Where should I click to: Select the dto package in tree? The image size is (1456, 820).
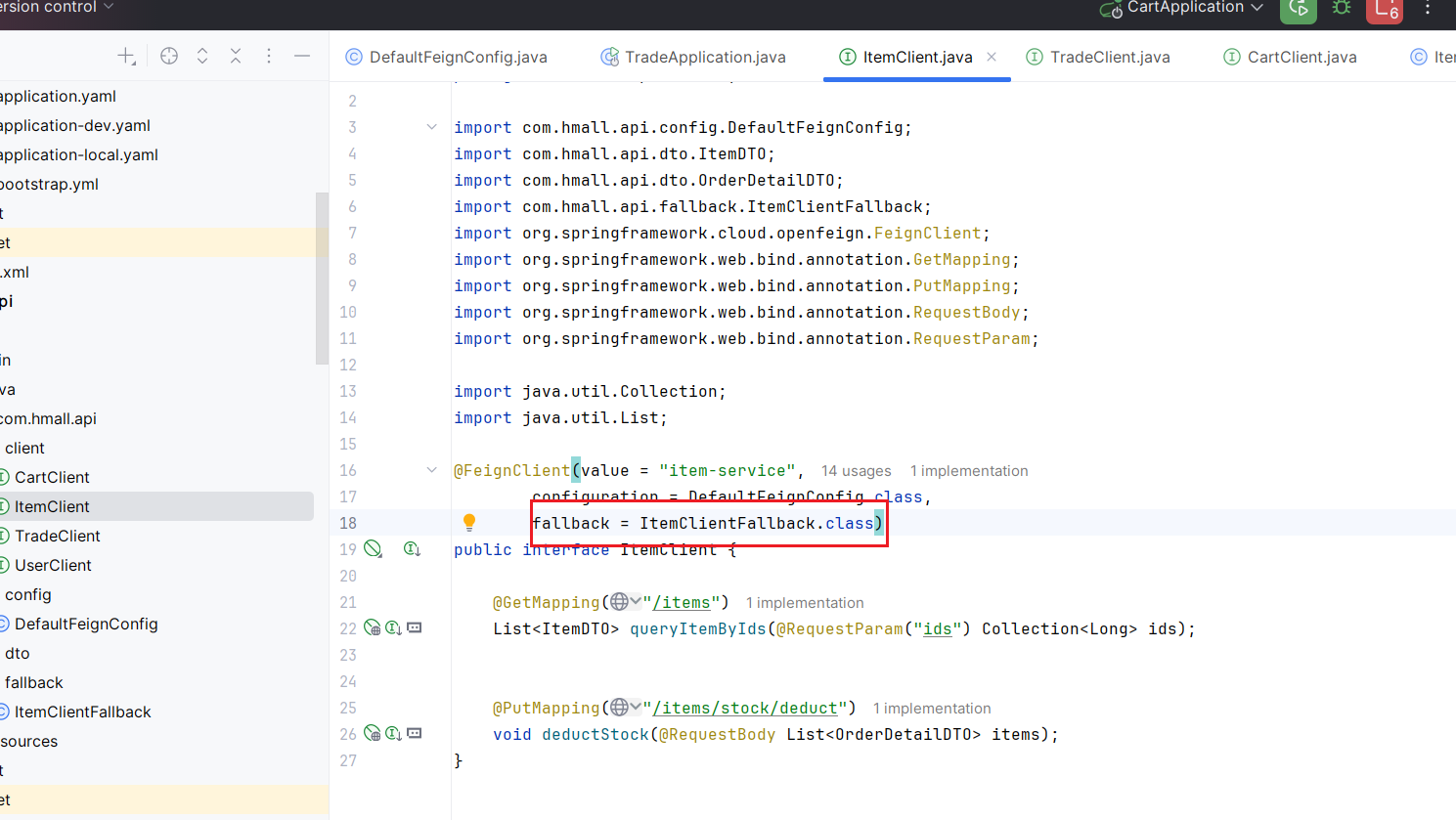click(x=18, y=653)
